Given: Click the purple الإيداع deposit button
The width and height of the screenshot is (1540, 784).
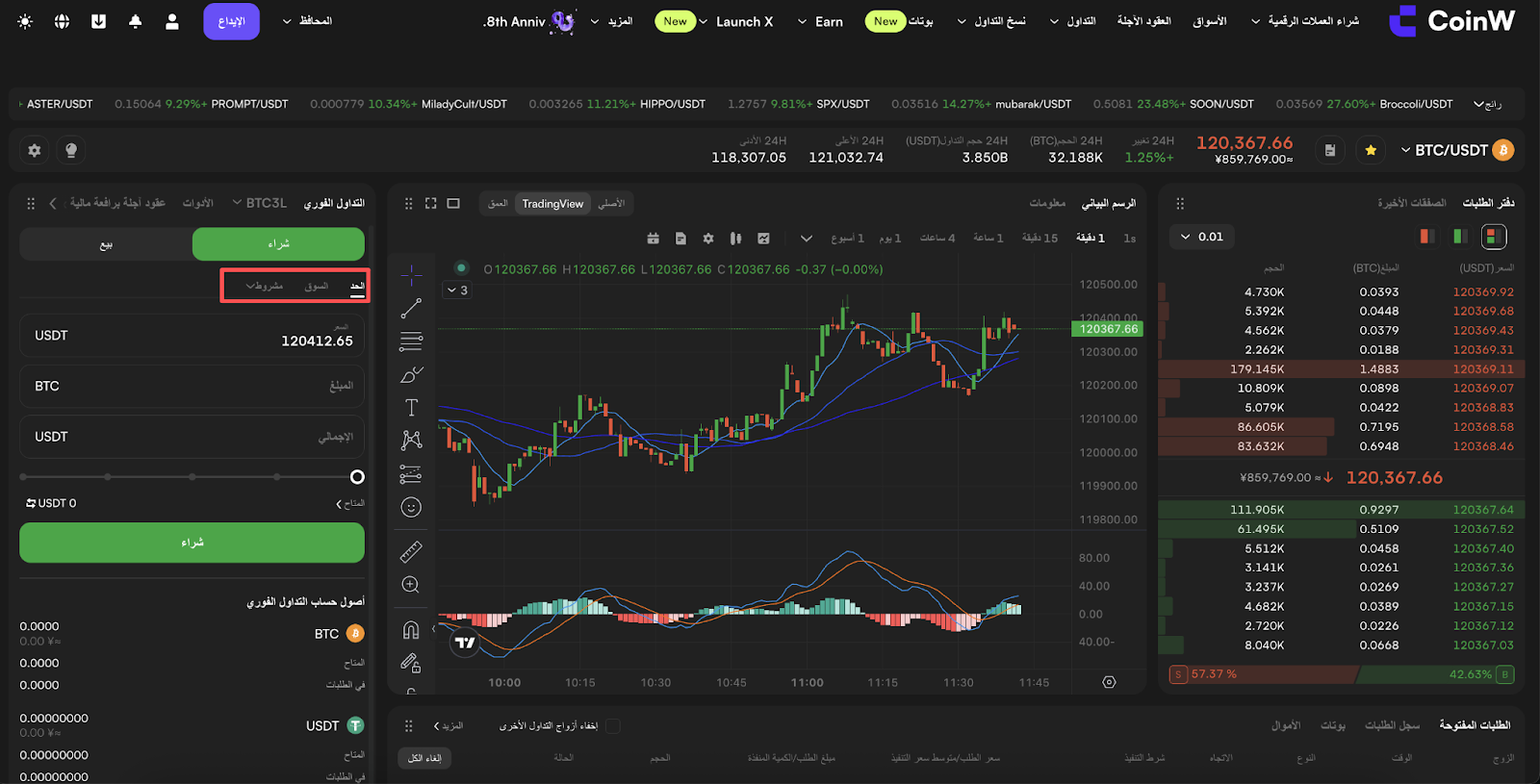Looking at the screenshot, I should pos(231,21).
